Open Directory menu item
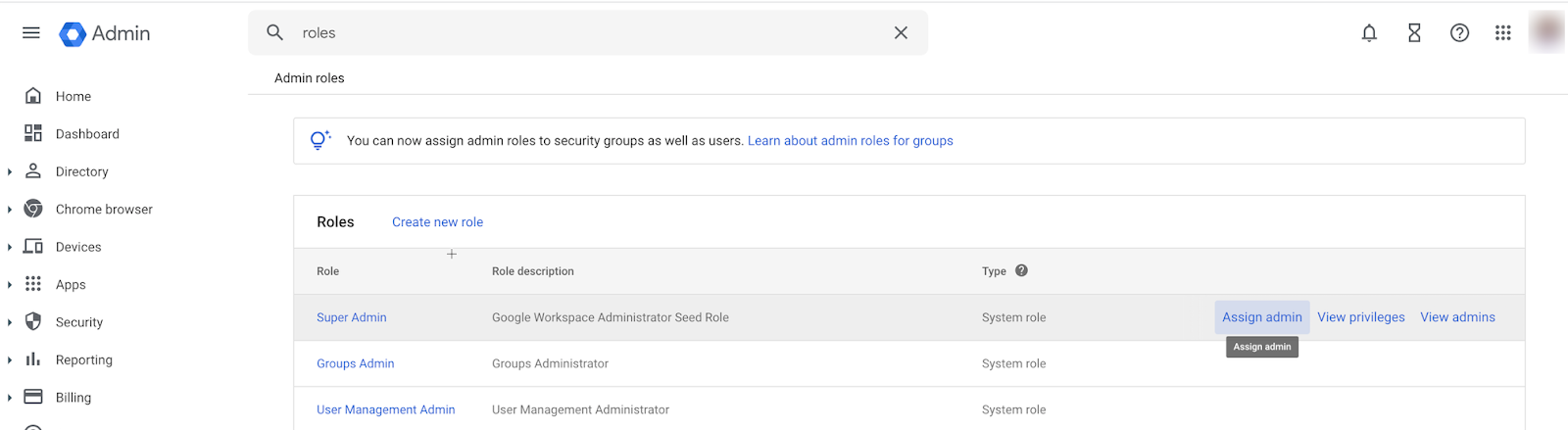1568x430 pixels. click(x=82, y=171)
